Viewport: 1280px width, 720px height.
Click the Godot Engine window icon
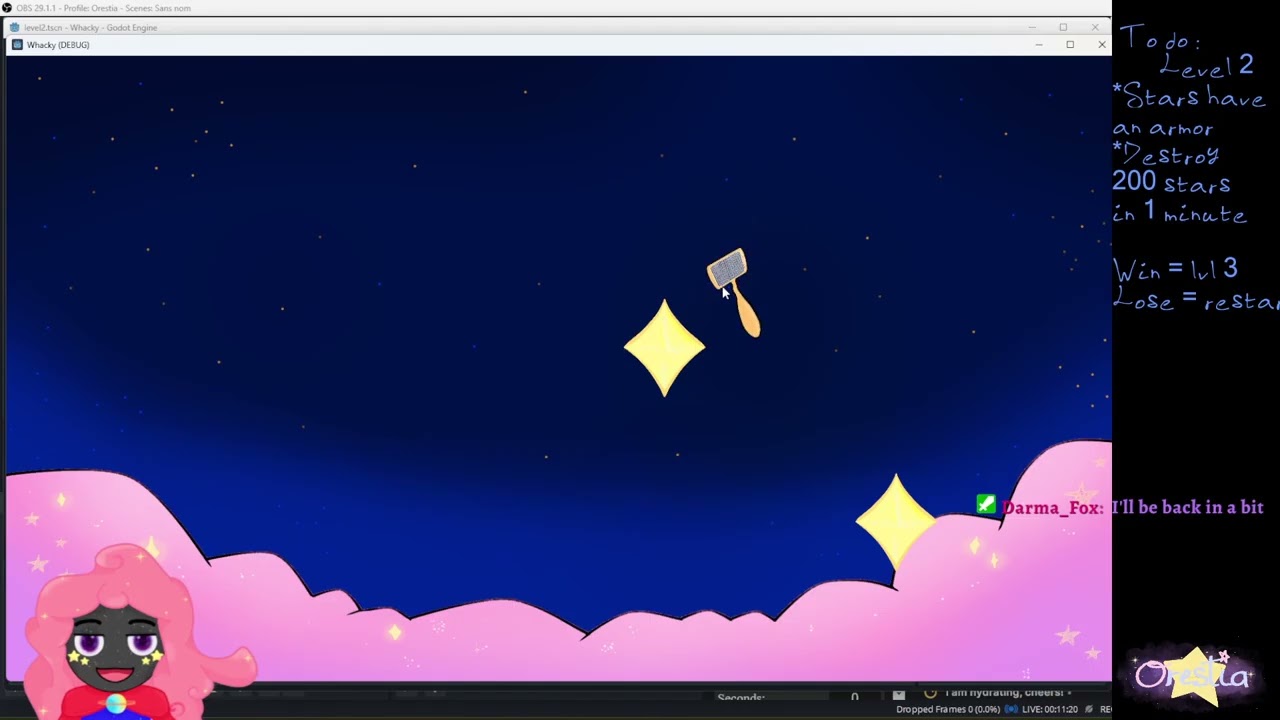(x=14, y=27)
